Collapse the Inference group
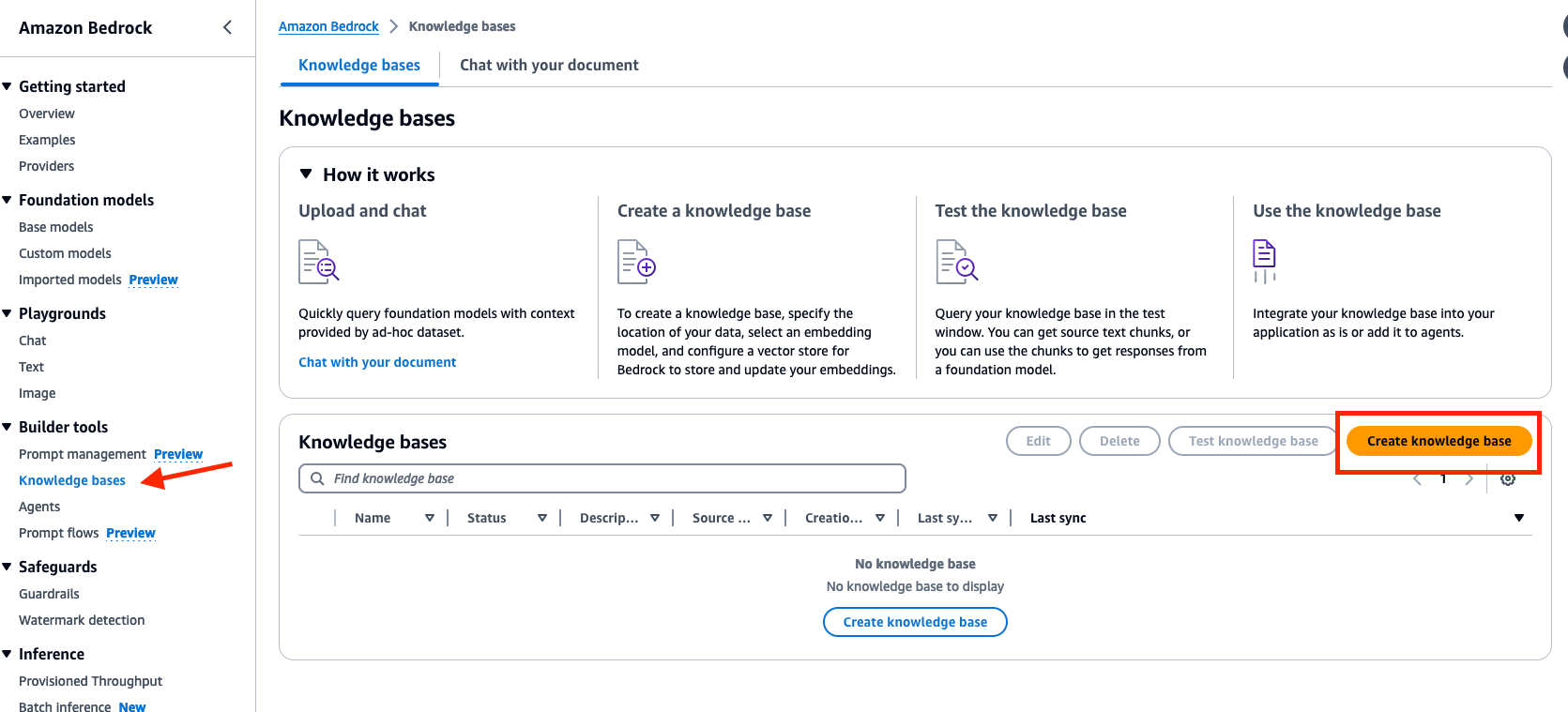Image resolution: width=1568 pixels, height=712 pixels. [8, 654]
